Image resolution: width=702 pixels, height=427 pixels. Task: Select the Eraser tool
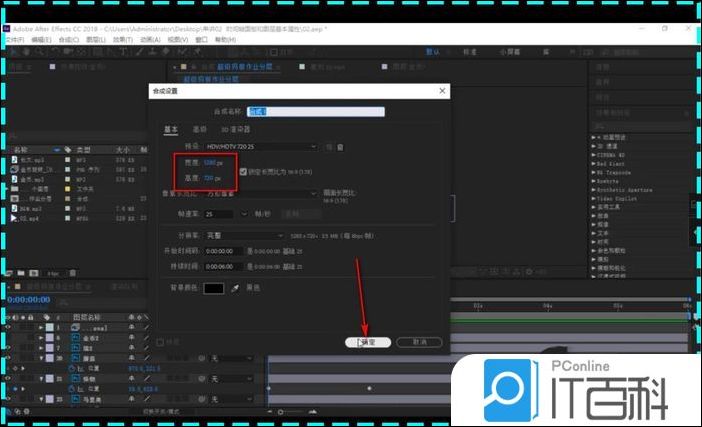pos(166,52)
